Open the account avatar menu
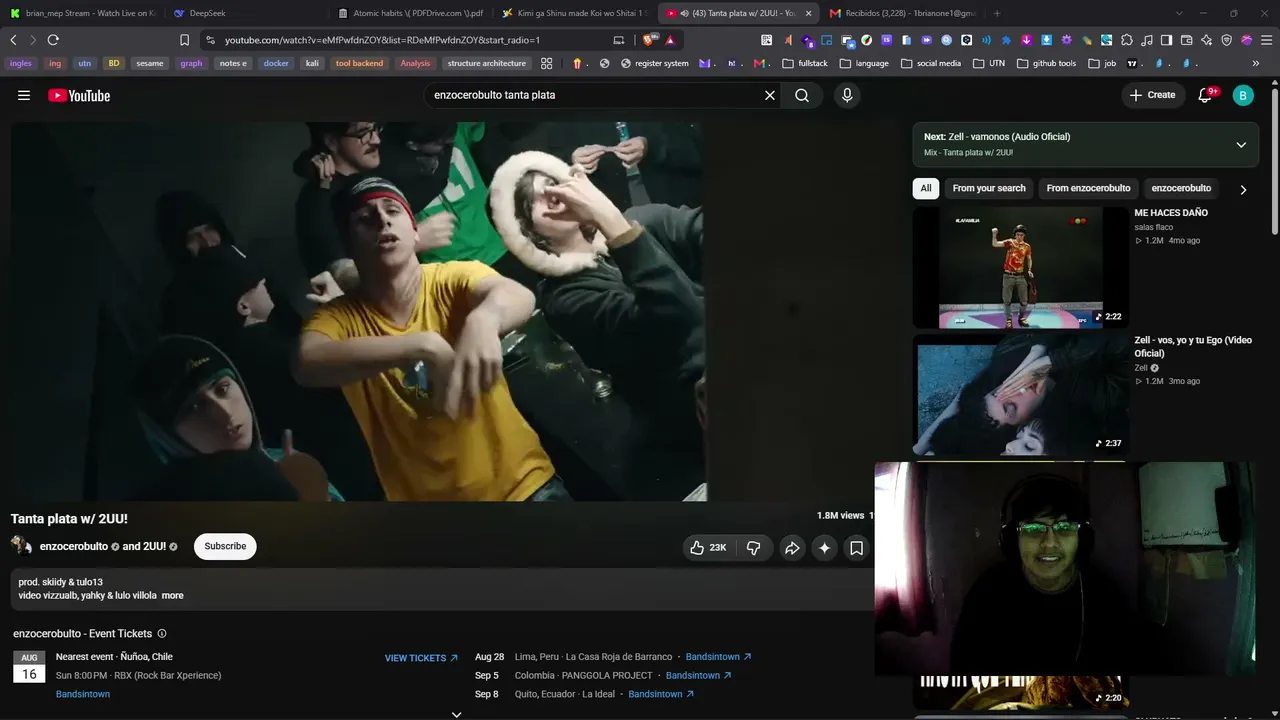This screenshot has height=720, width=1280. (x=1243, y=95)
